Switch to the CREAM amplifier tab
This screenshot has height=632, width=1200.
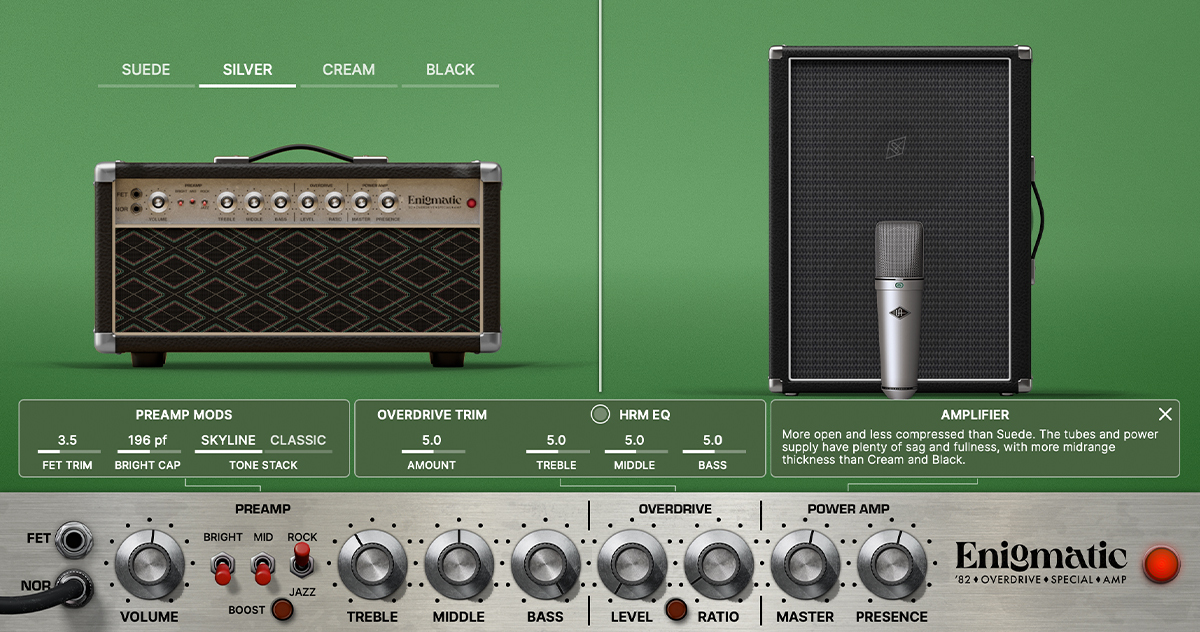[x=348, y=70]
